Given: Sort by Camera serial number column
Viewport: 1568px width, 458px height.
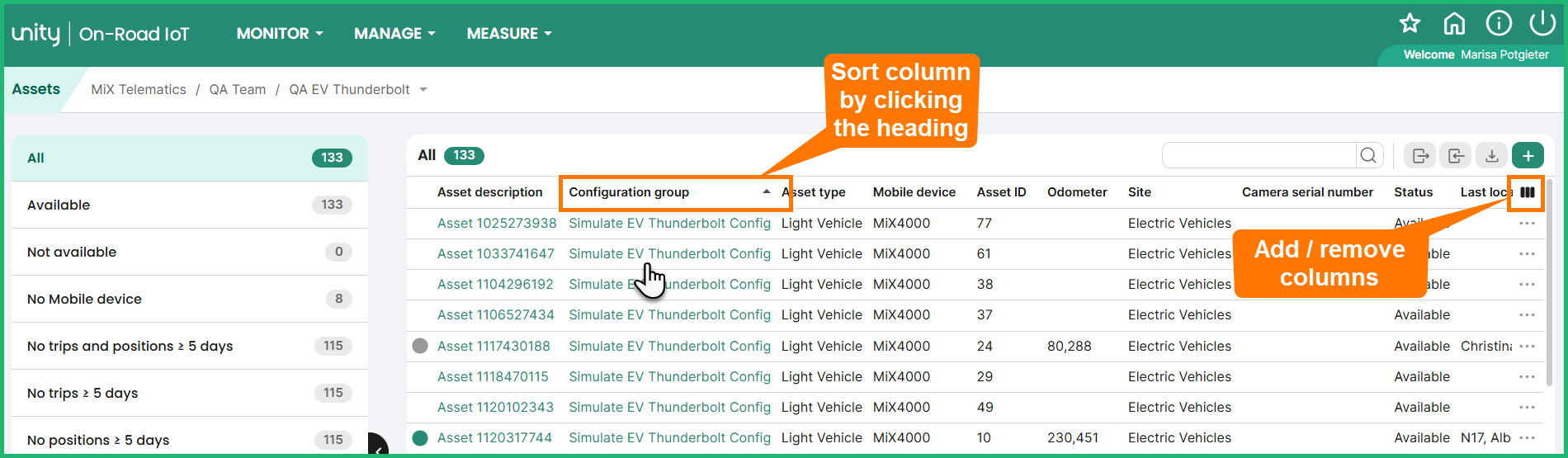Looking at the screenshot, I should 1307,192.
